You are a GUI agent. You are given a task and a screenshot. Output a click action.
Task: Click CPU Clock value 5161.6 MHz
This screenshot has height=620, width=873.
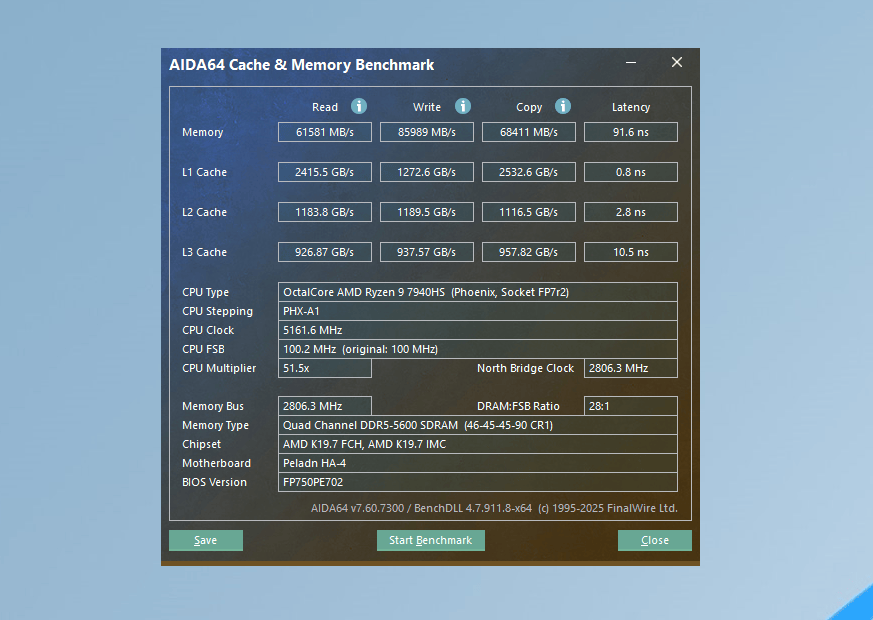click(x=478, y=330)
